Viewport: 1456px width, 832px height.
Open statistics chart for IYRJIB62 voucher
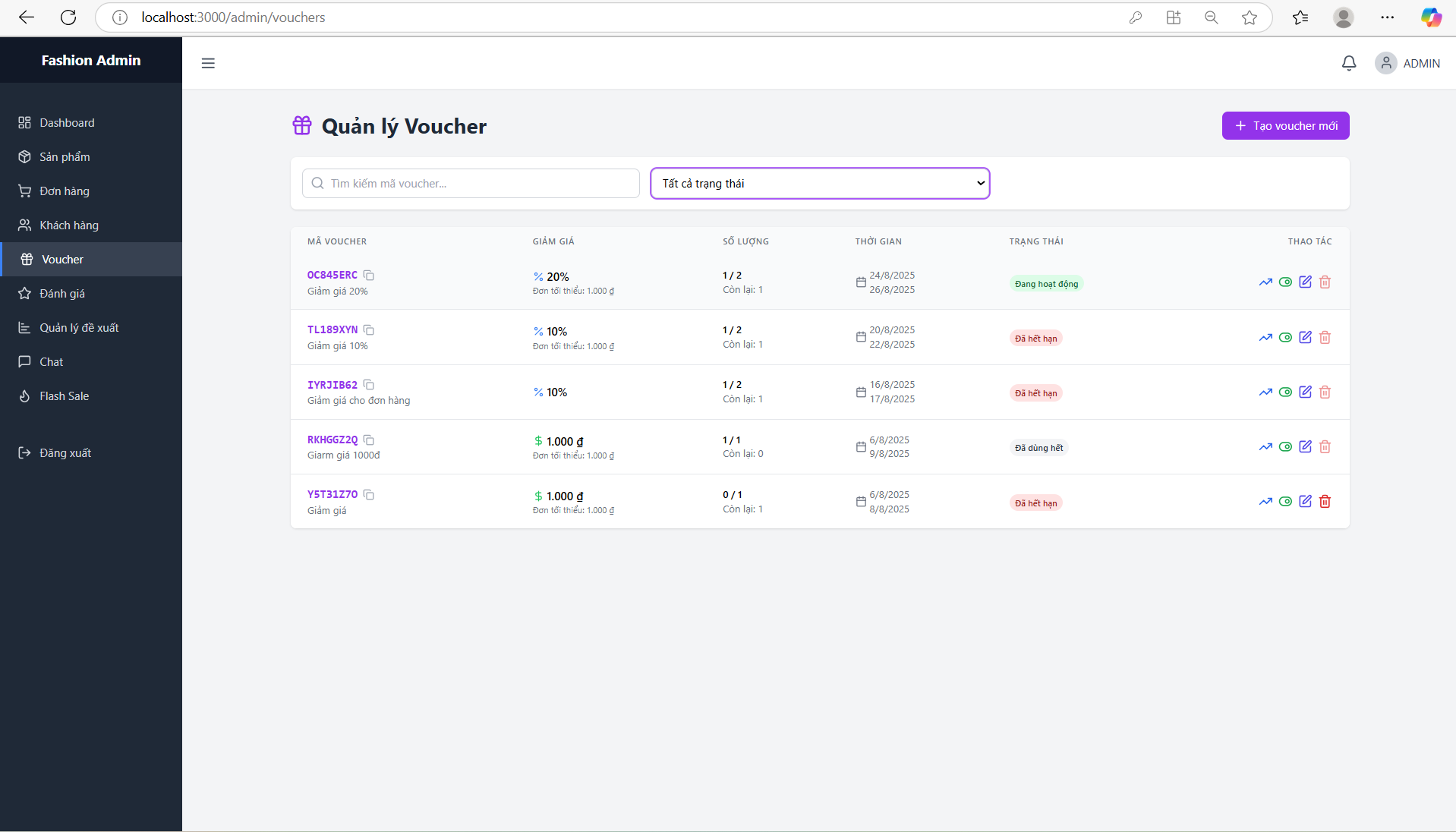[x=1265, y=392]
